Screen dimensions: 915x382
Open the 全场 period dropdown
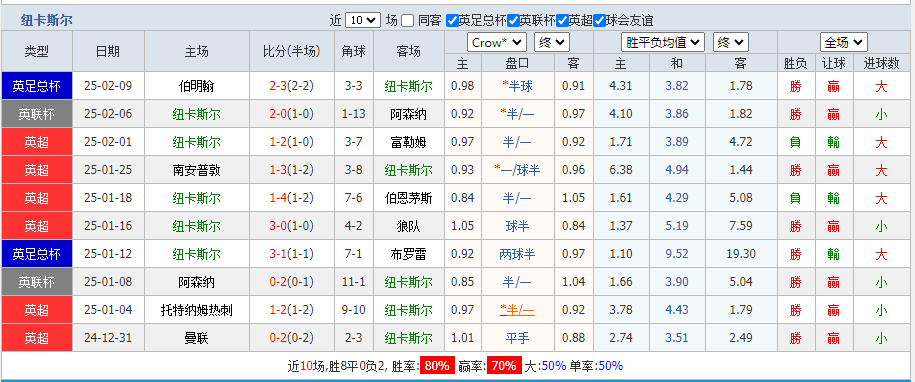(844, 43)
